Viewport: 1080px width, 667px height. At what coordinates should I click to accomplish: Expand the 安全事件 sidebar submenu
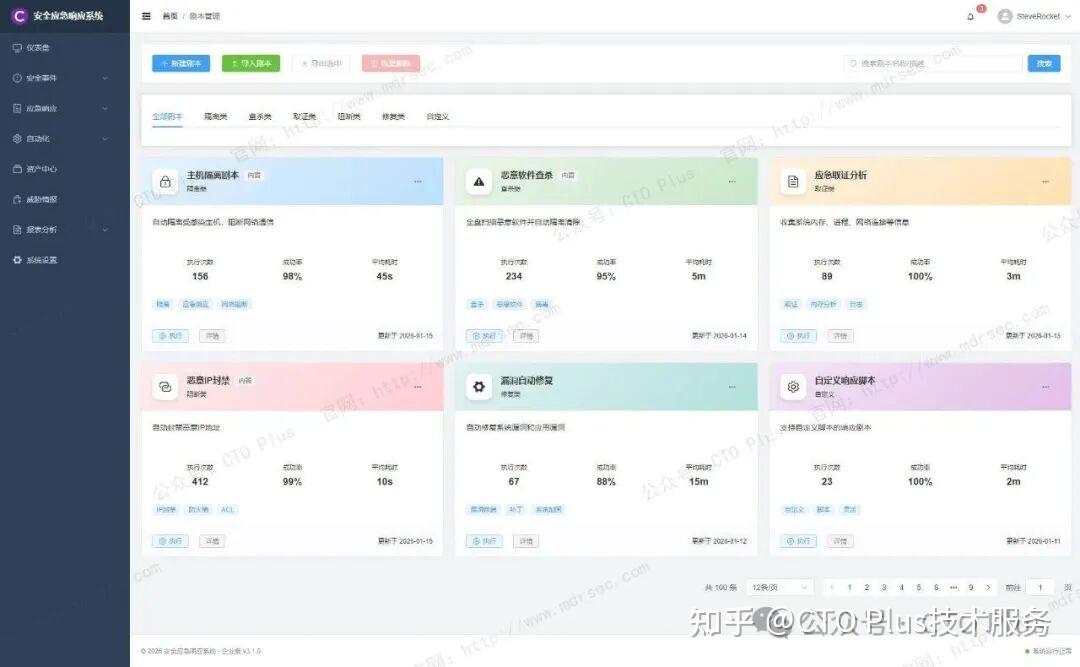coord(105,78)
